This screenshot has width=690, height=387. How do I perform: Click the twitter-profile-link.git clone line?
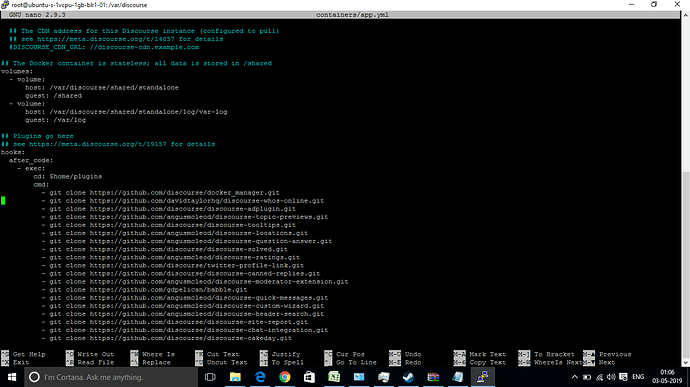click(x=172, y=265)
